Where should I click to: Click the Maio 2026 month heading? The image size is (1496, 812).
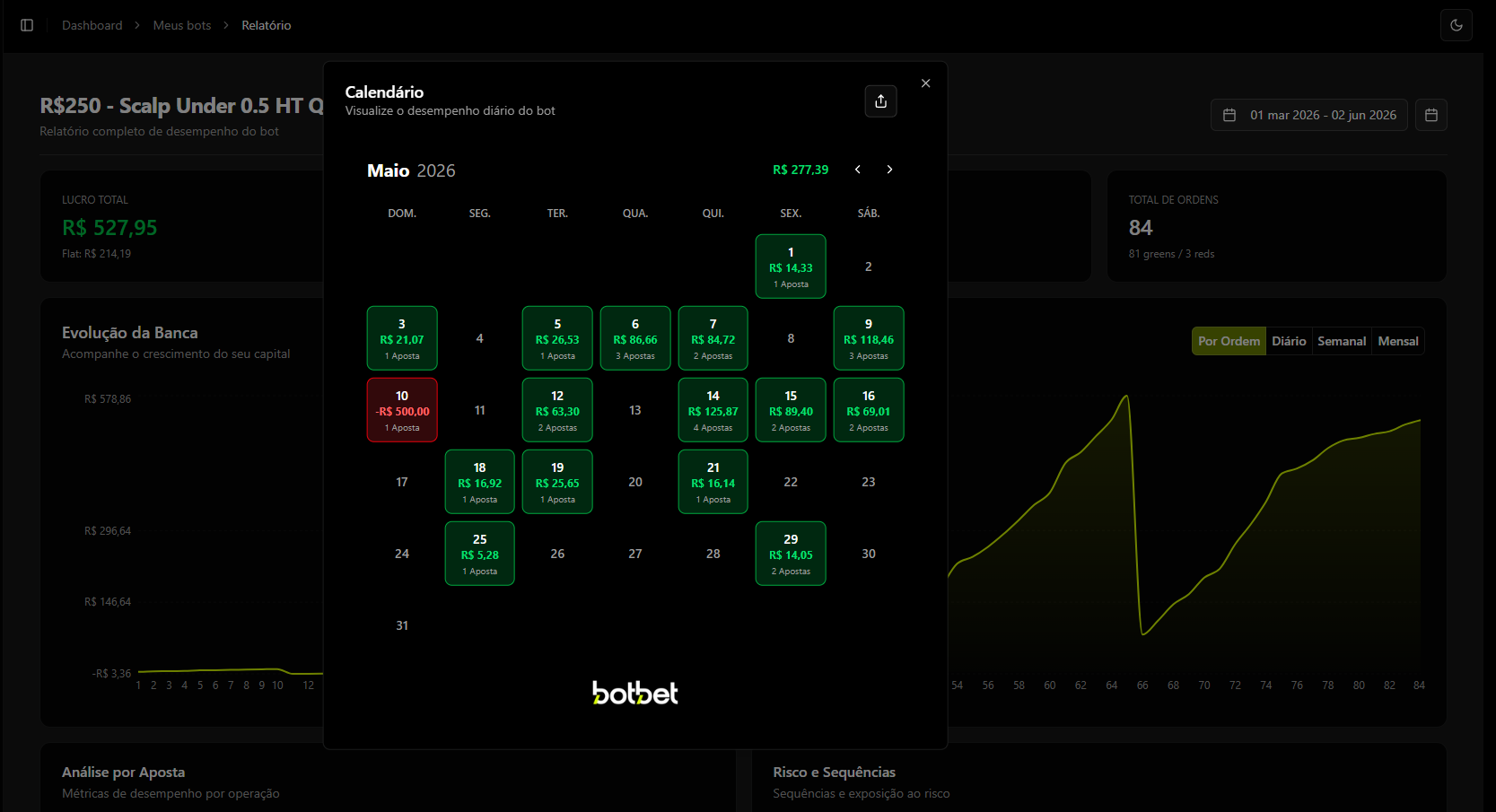[x=411, y=170]
